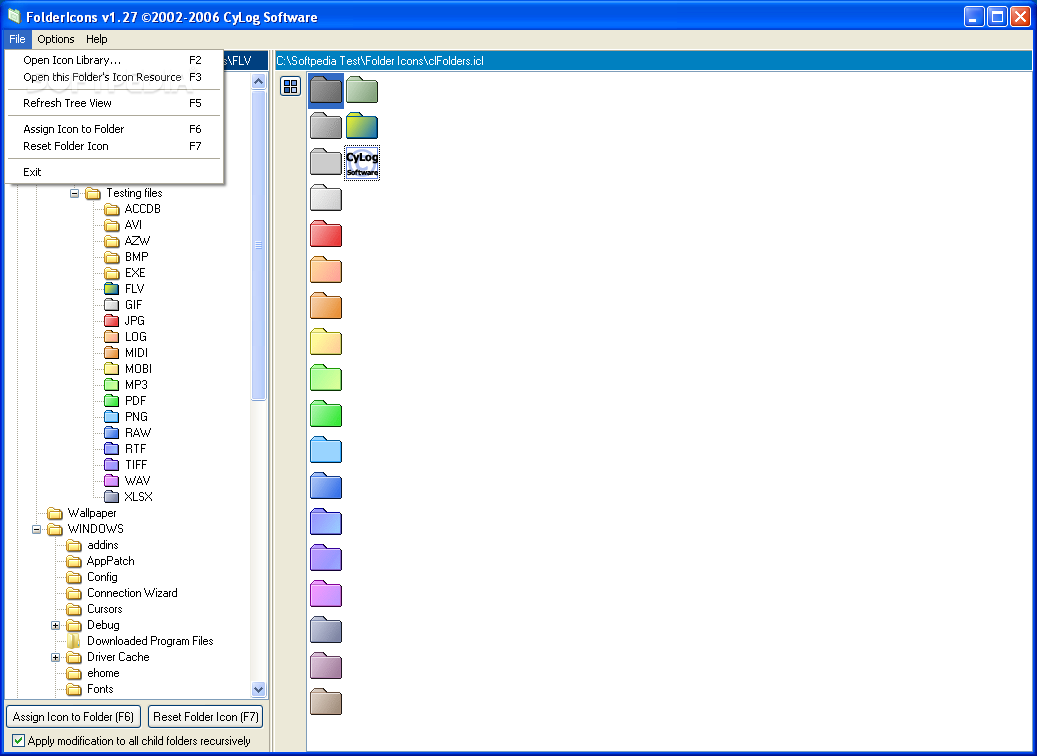Pick the light green library folder icon
The image size is (1037, 756).
[326, 378]
